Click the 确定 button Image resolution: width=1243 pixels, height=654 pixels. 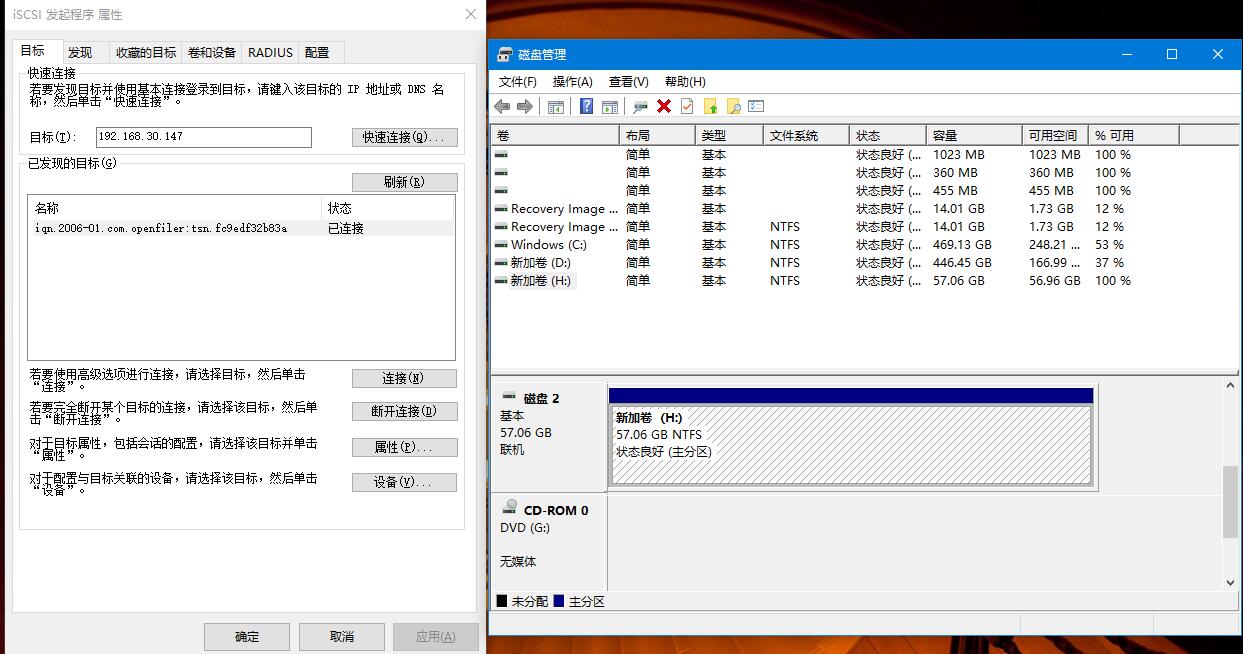247,637
